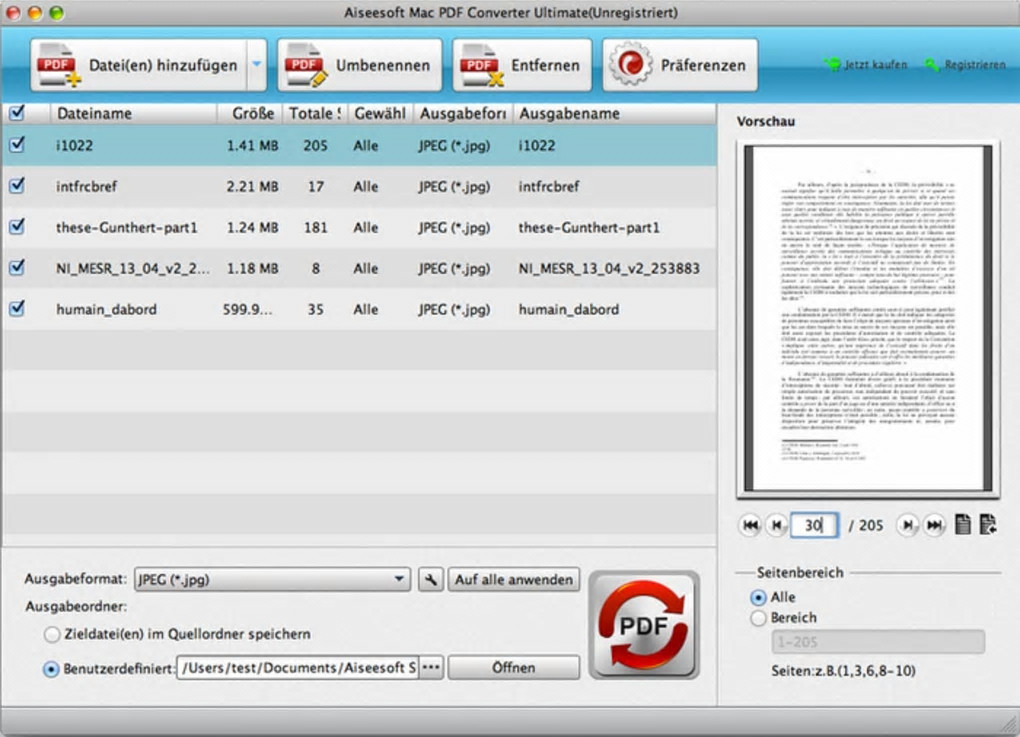
Task: Go to the first preview page
Action: (x=750, y=525)
